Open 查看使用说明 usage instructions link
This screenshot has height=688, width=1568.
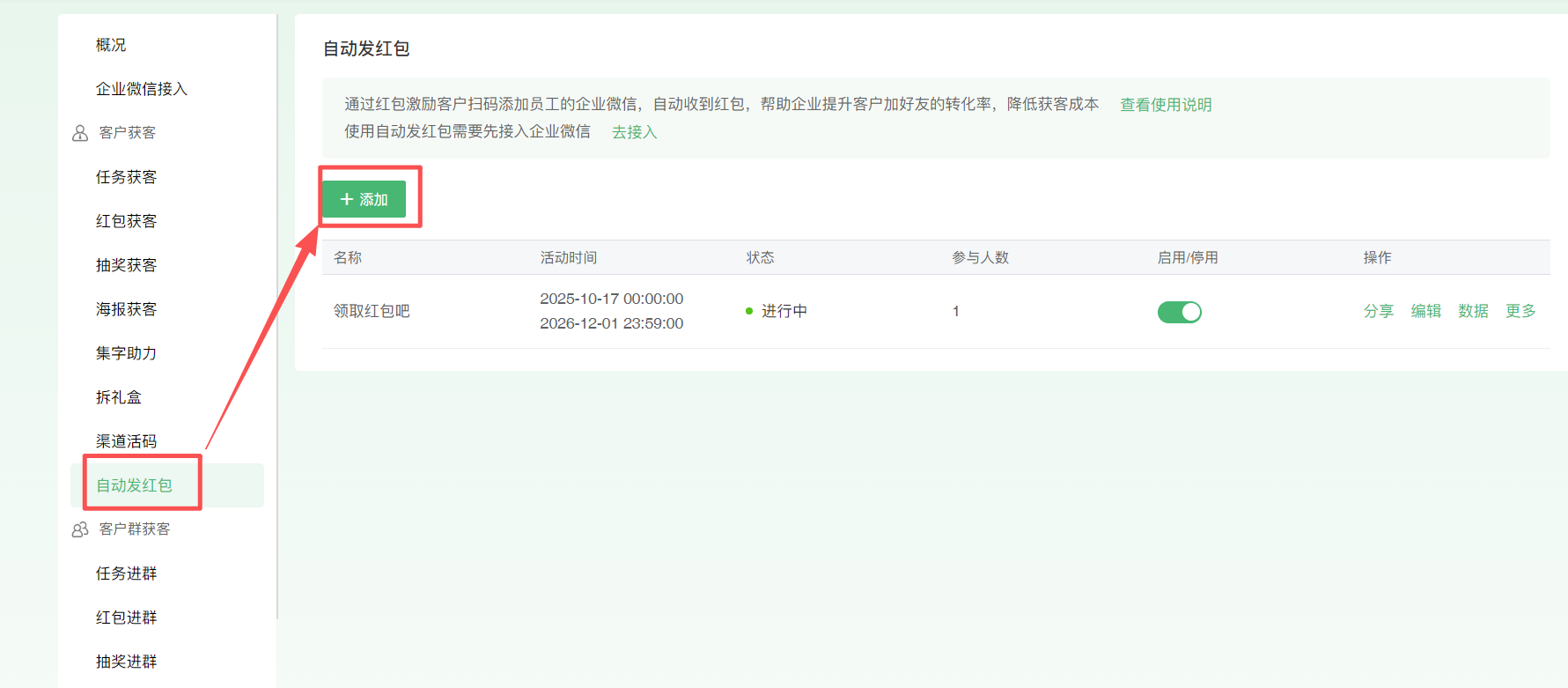click(x=1165, y=105)
